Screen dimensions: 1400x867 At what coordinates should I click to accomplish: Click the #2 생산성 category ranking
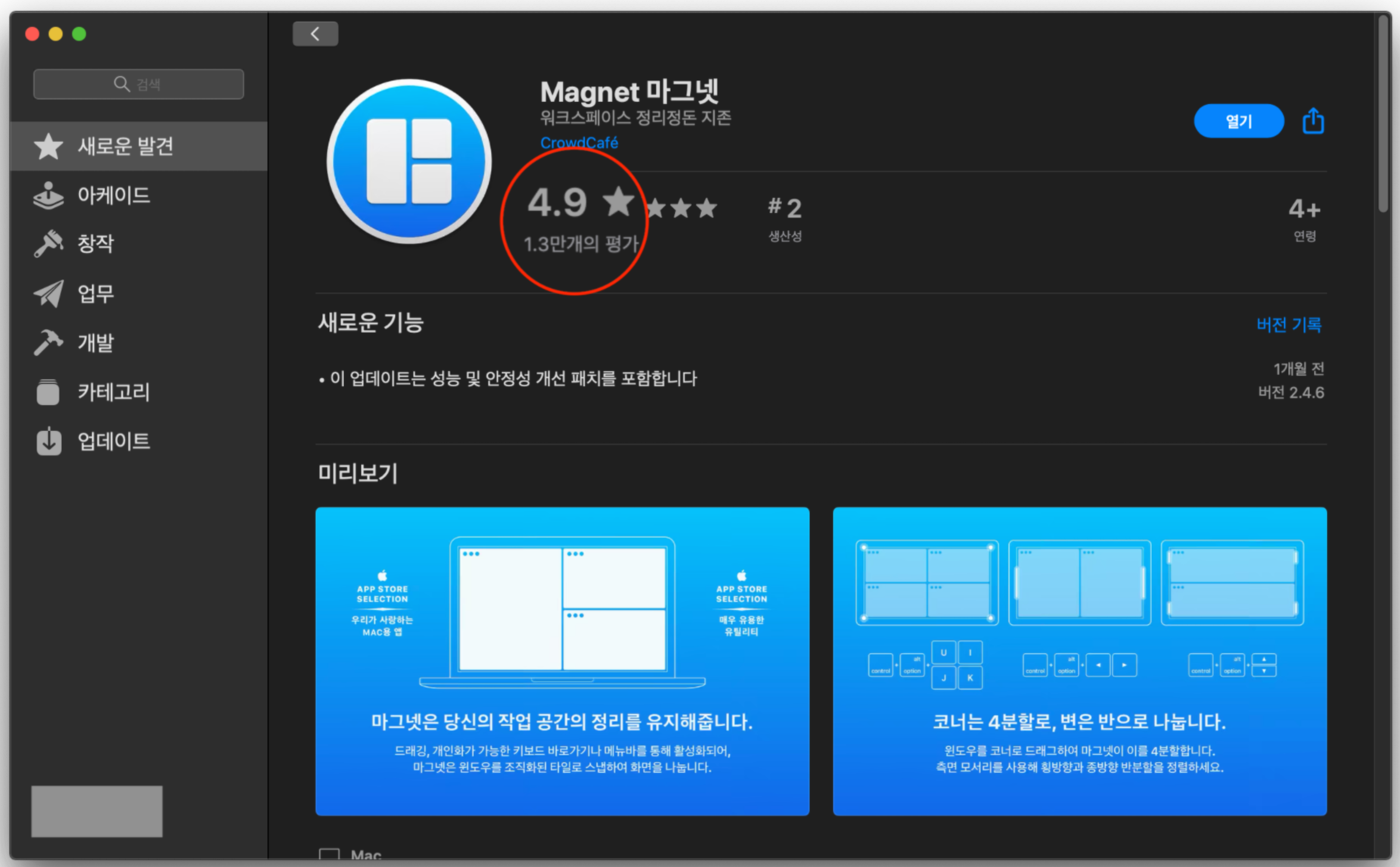(785, 219)
